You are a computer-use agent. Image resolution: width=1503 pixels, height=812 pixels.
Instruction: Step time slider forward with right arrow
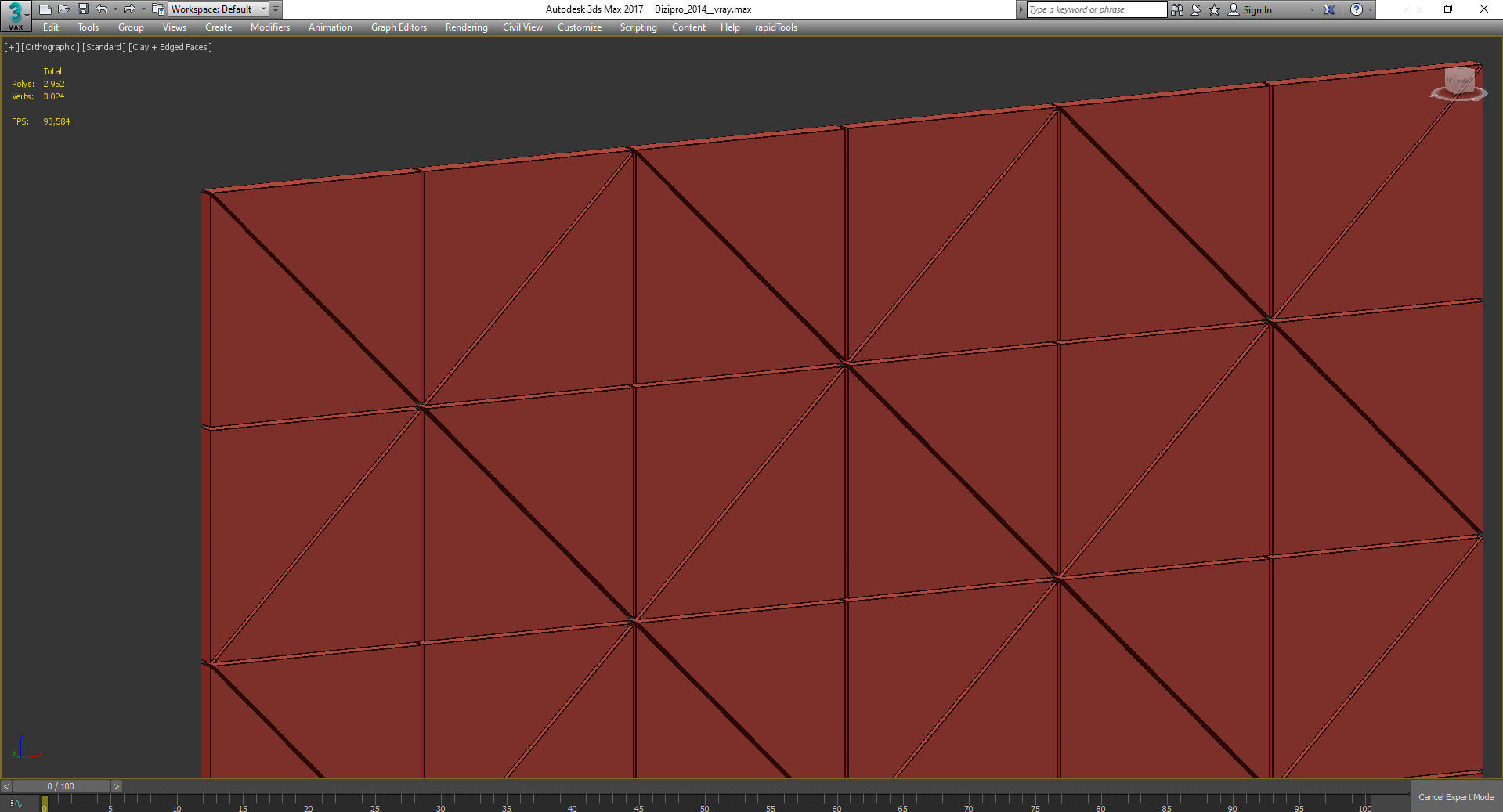[x=117, y=786]
